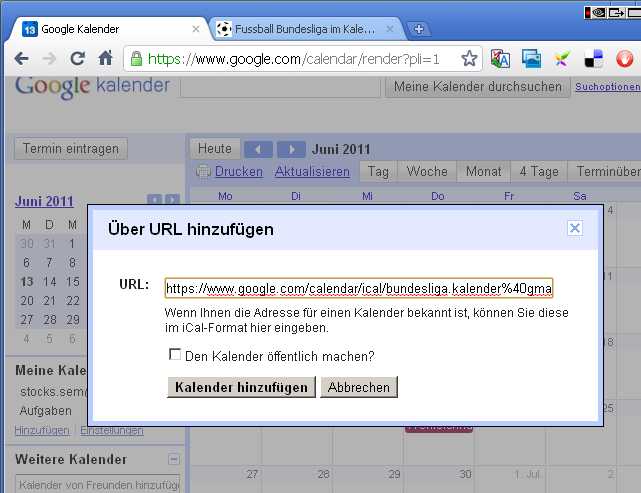Click the Heute button
The width and height of the screenshot is (641, 493).
215,148
